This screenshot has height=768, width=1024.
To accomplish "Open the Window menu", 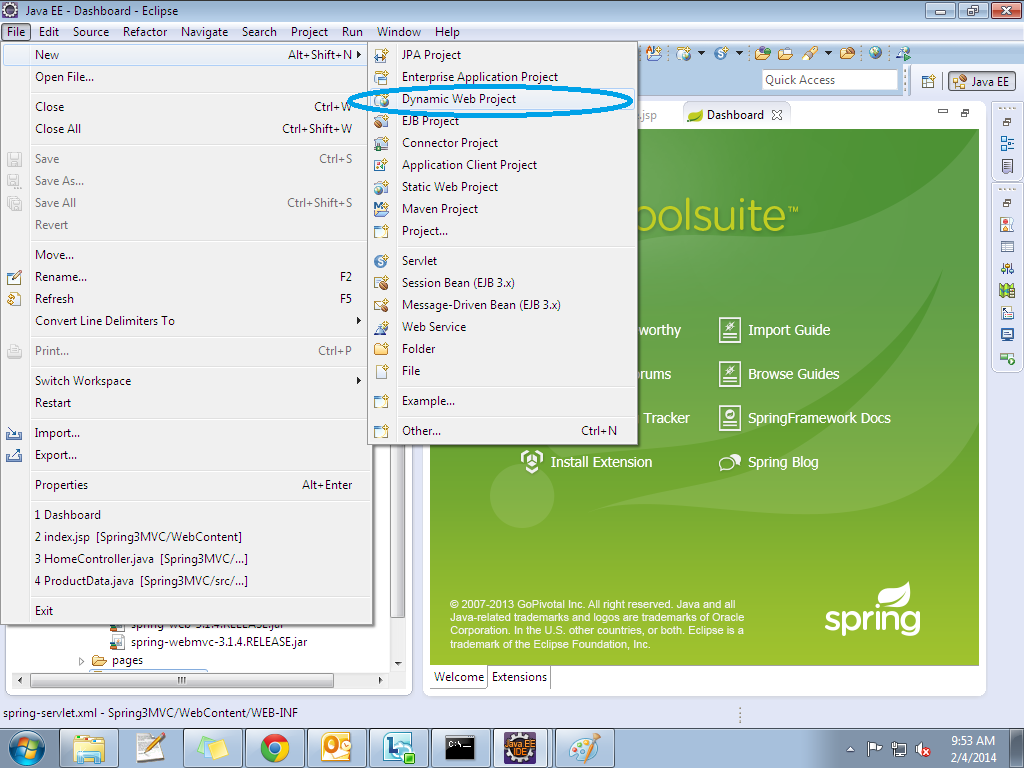I will pyautogui.click(x=398, y=32).
